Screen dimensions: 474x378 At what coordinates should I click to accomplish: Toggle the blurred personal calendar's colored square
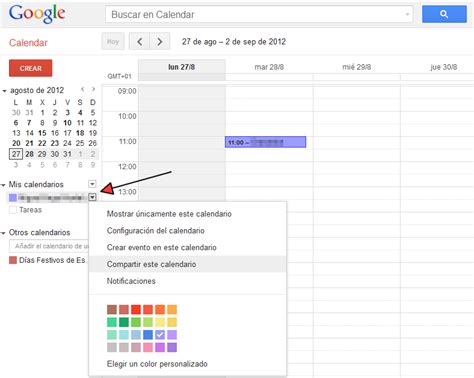pos(13,198)
